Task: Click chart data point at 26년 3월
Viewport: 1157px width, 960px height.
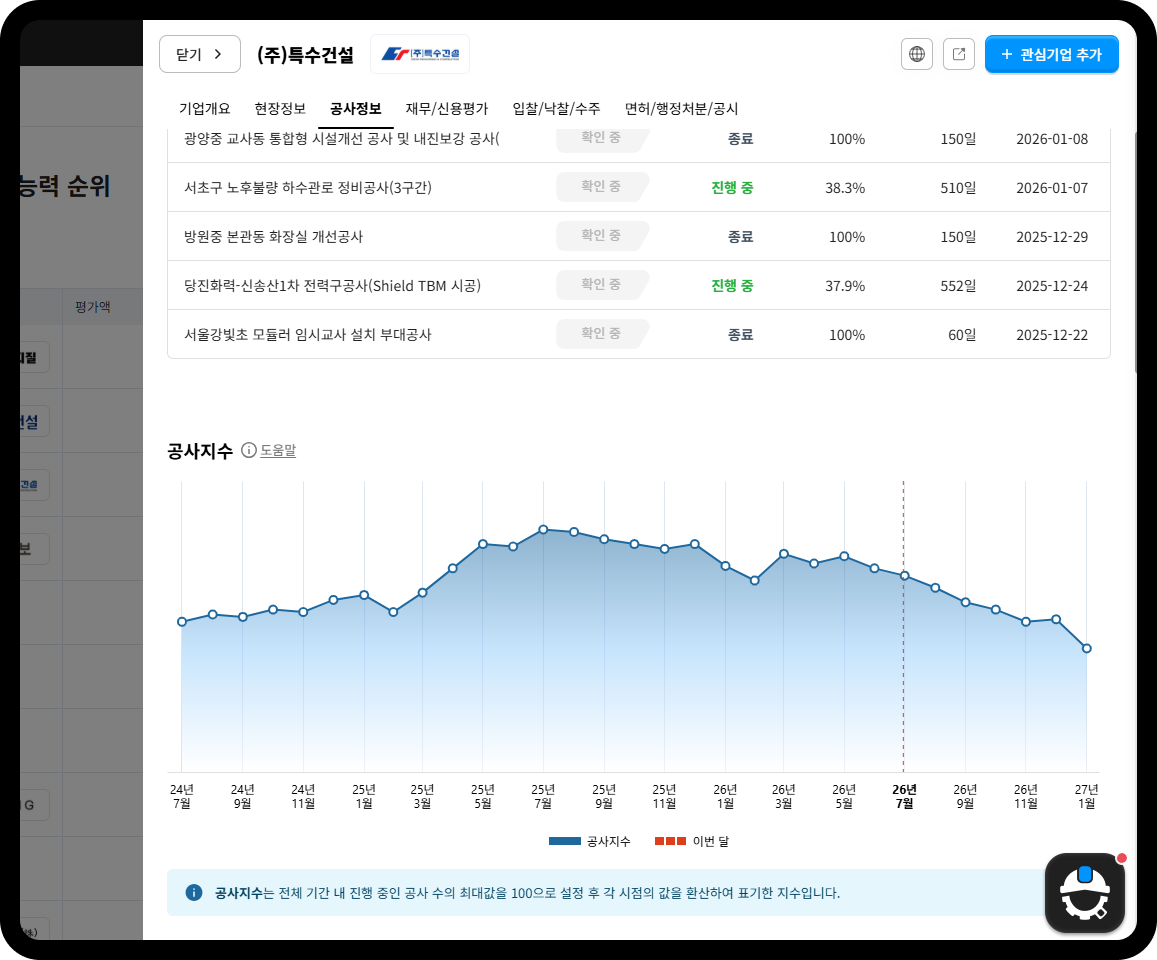Action: (784, 553)
